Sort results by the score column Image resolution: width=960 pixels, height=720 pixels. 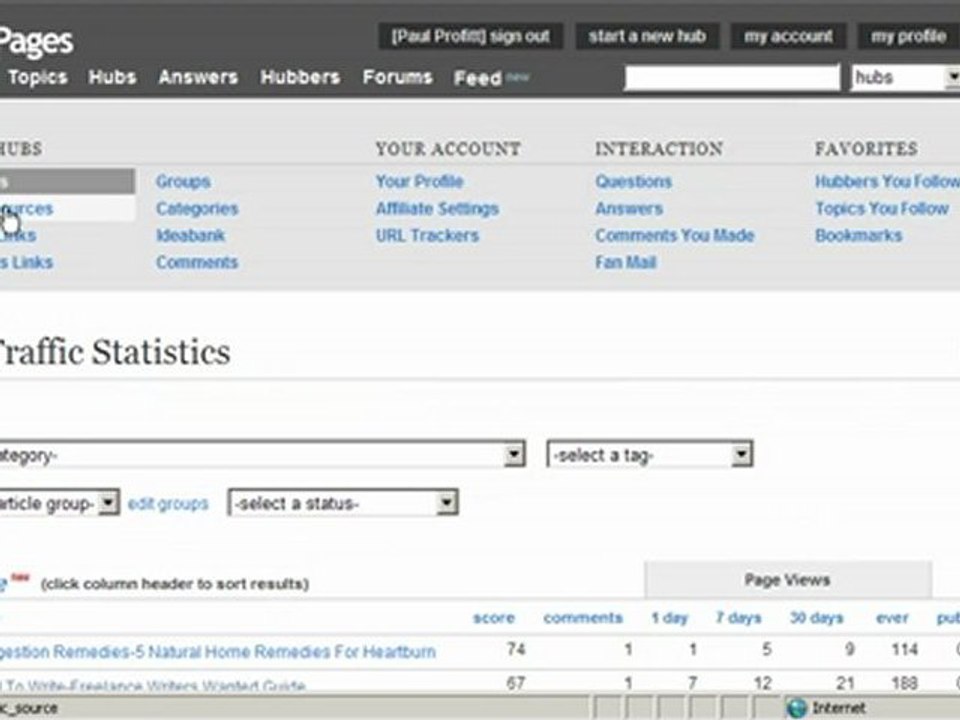coord(494,618)
